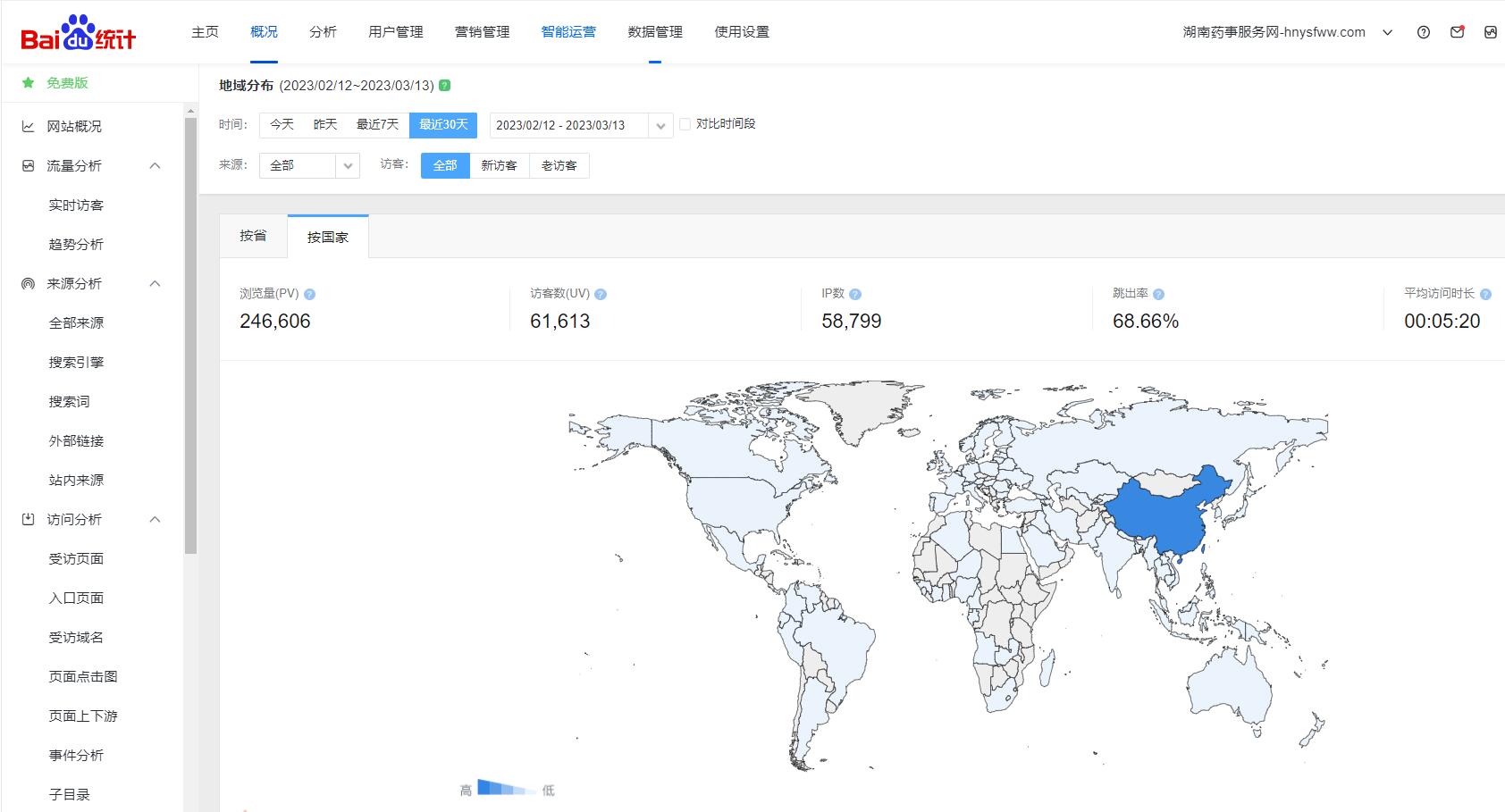Click the green star free-version icon
The width and height of the screenshot is (1505, 812).
click(29, 83)
